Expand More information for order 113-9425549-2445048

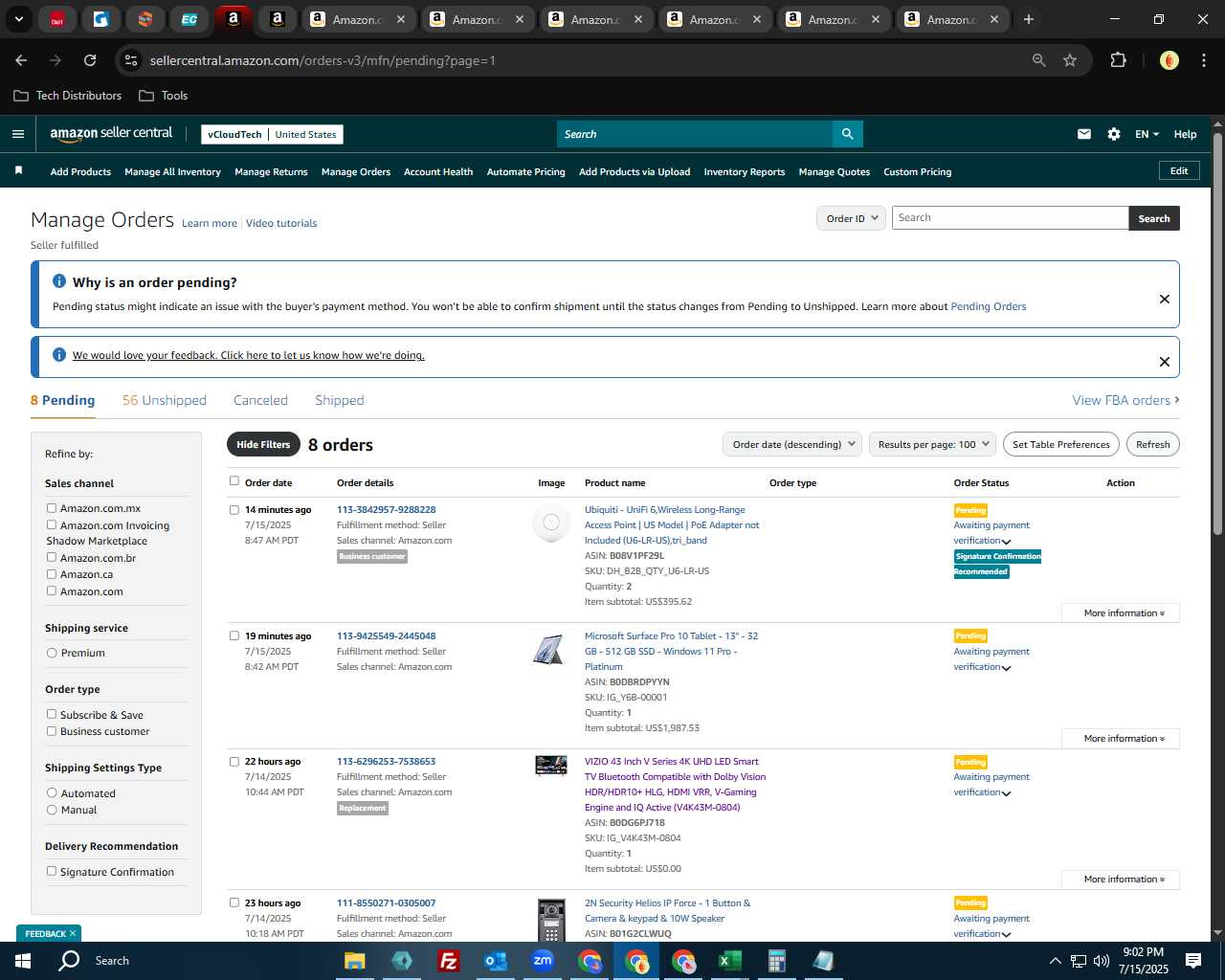coord(1120,738)
